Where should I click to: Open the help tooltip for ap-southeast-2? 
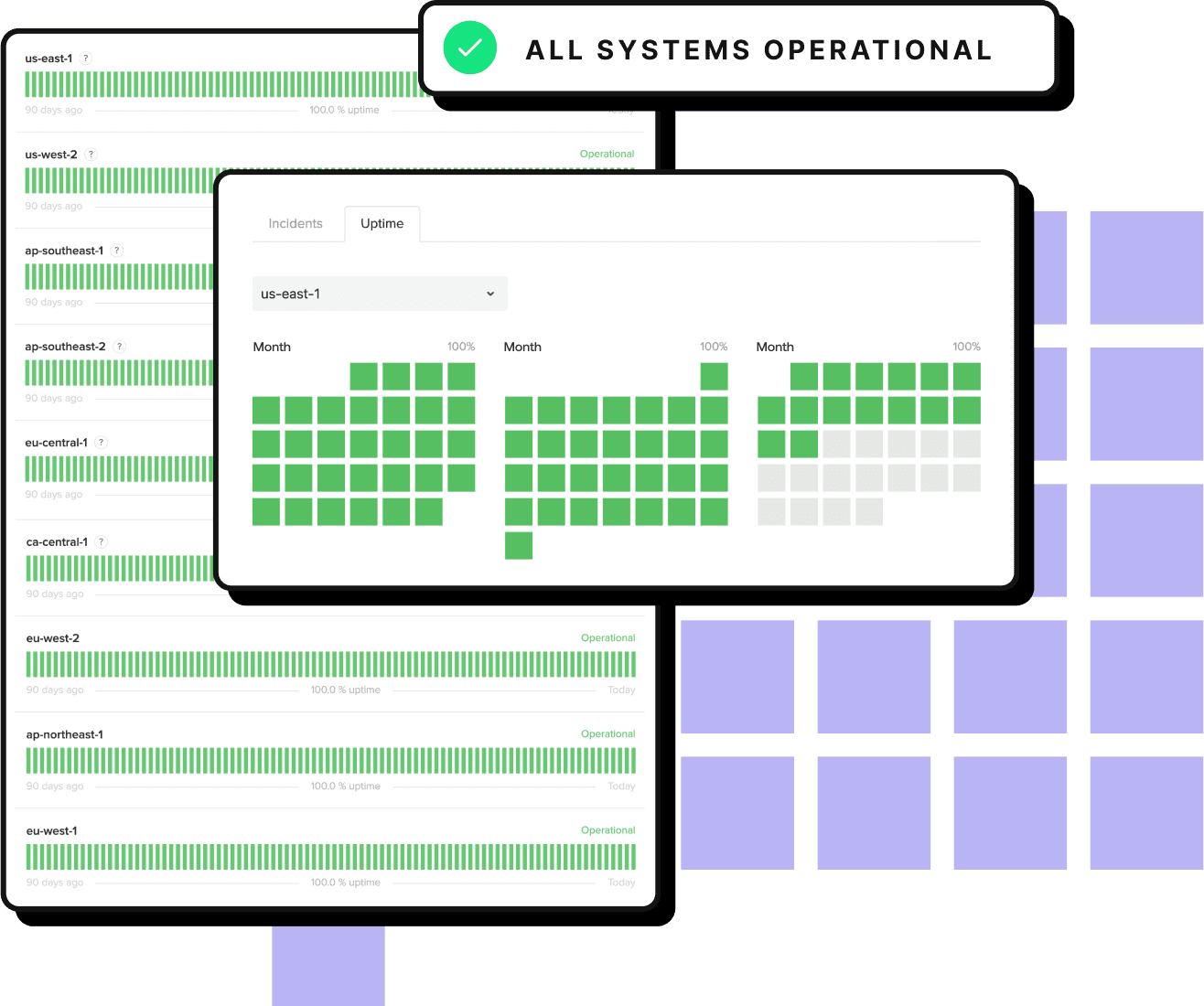click(119, 347)
